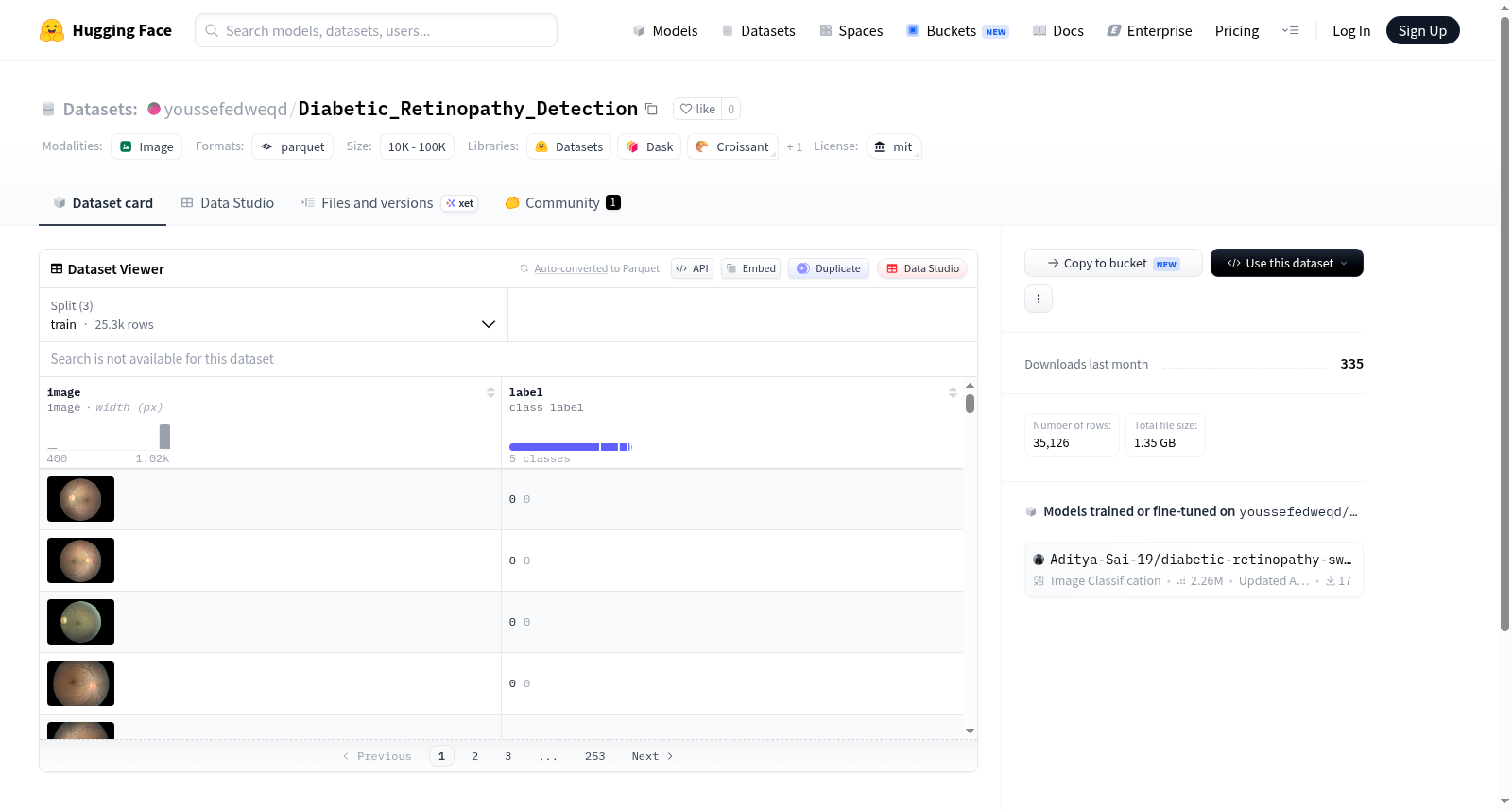This screenshot has width=1512, height=810.
Task: Open the API button in viewer
Action: coord(692,268)
